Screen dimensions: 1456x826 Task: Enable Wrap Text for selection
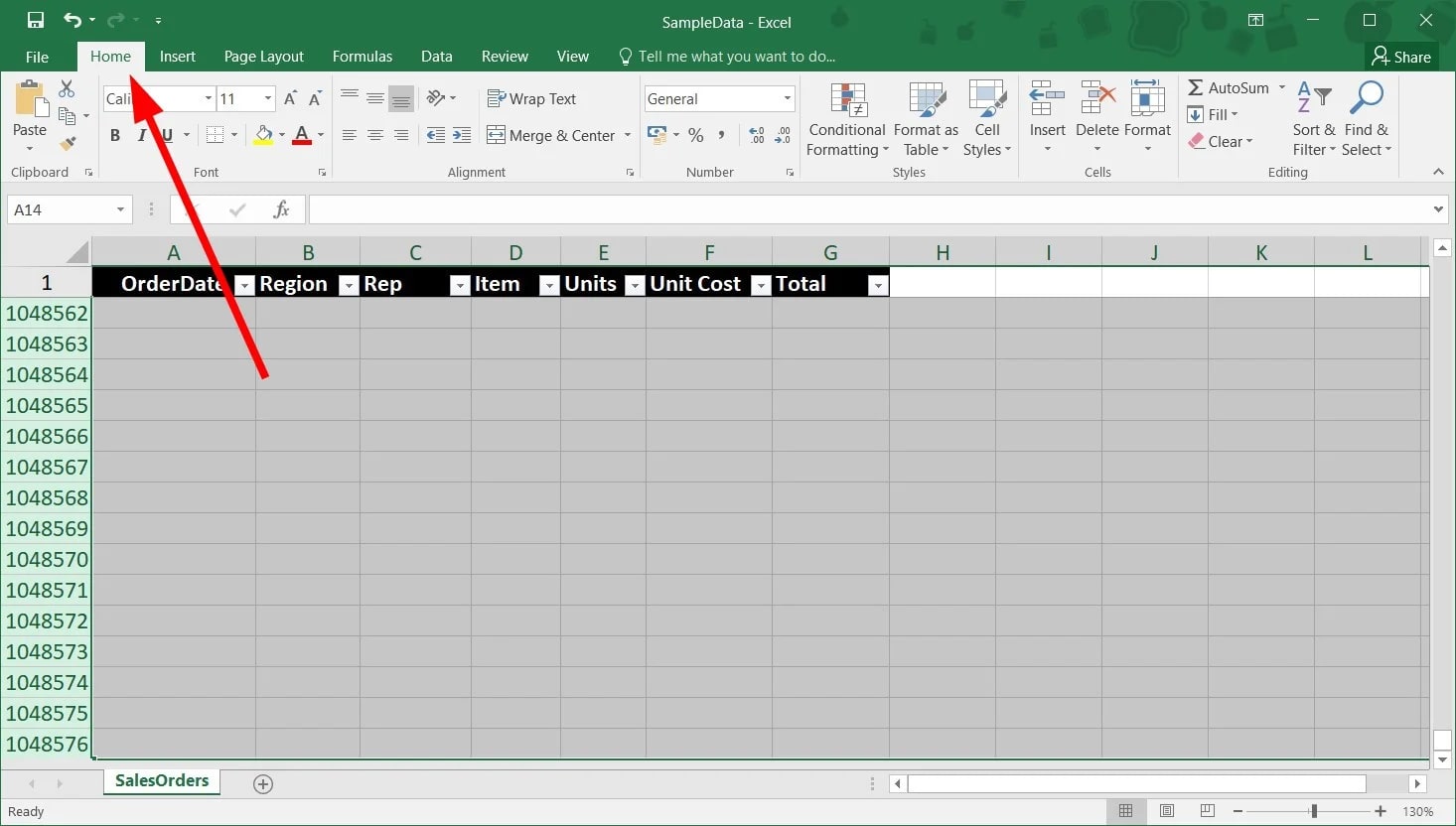click(x=531, y=98)
